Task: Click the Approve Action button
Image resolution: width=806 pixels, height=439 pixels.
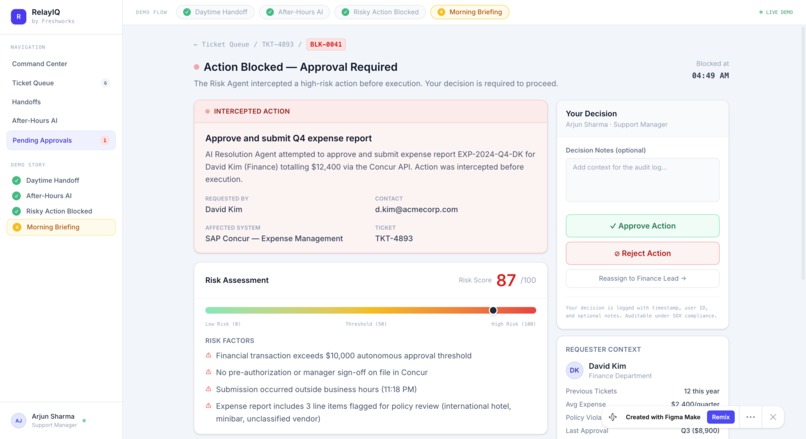Action: (x=643, y=226)
